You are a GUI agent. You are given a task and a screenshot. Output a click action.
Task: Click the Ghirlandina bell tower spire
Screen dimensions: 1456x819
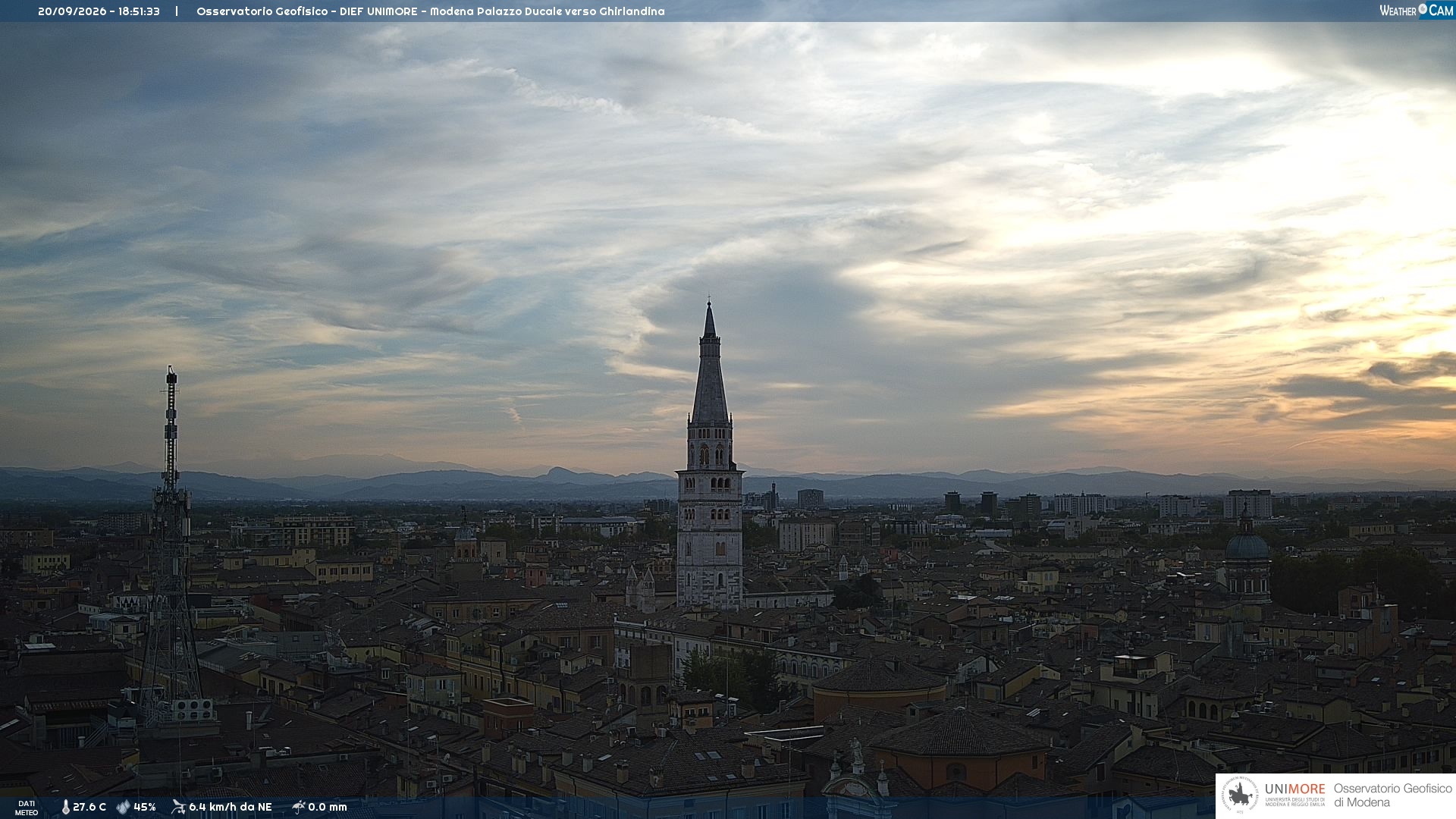710,364
